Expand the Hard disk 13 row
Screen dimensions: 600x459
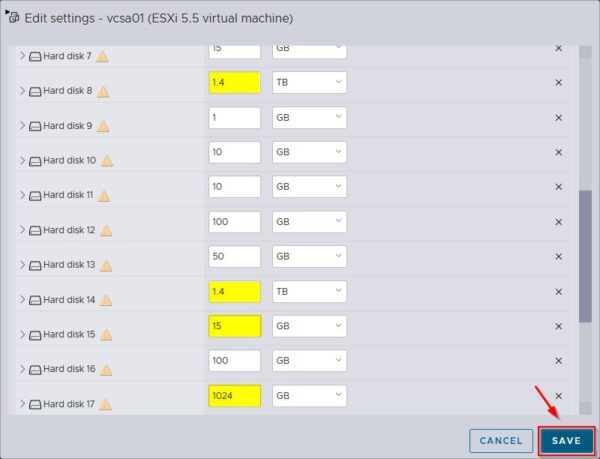point(22,265)
